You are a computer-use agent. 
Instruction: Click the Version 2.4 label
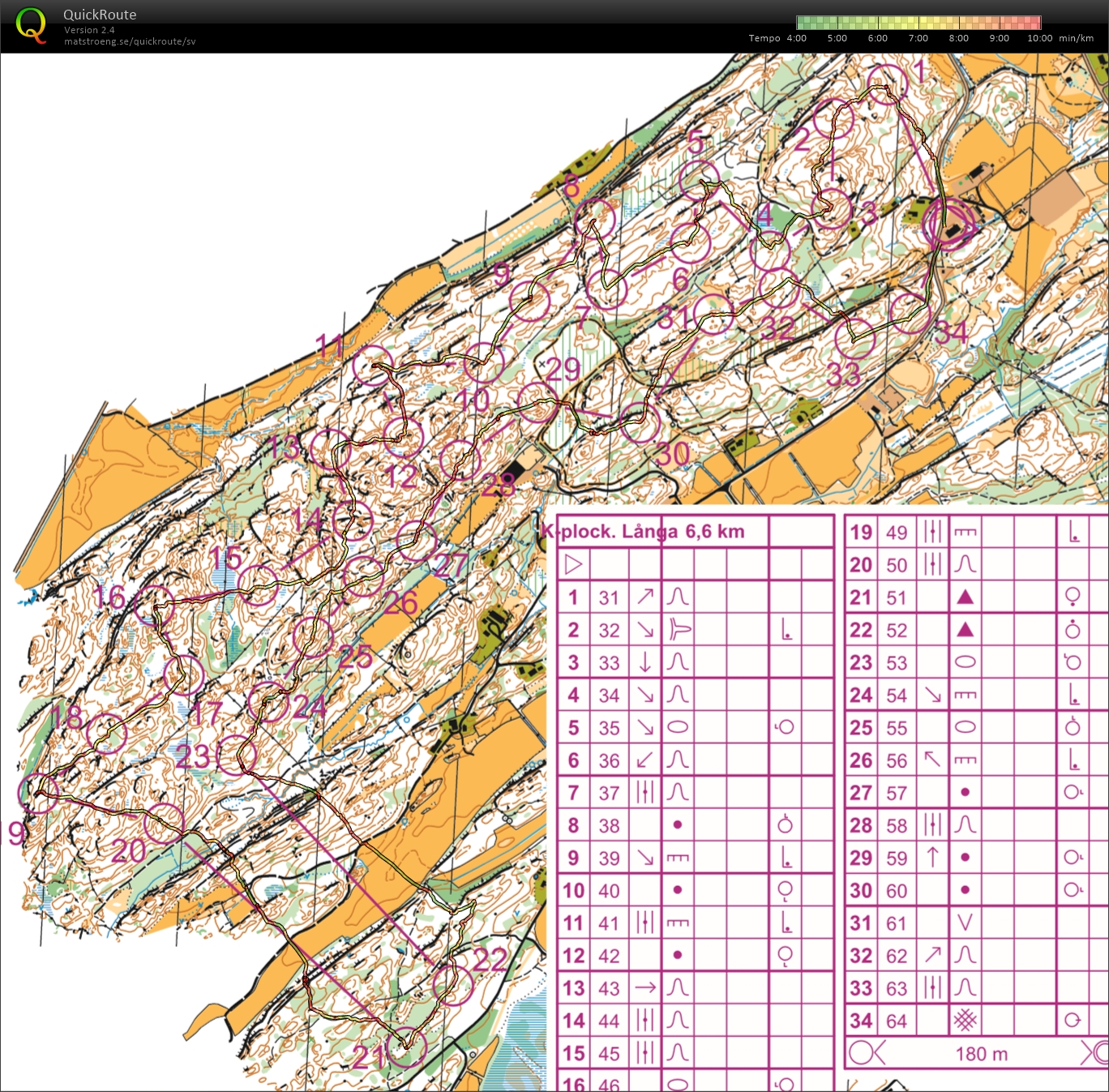[x=89, y=30]
